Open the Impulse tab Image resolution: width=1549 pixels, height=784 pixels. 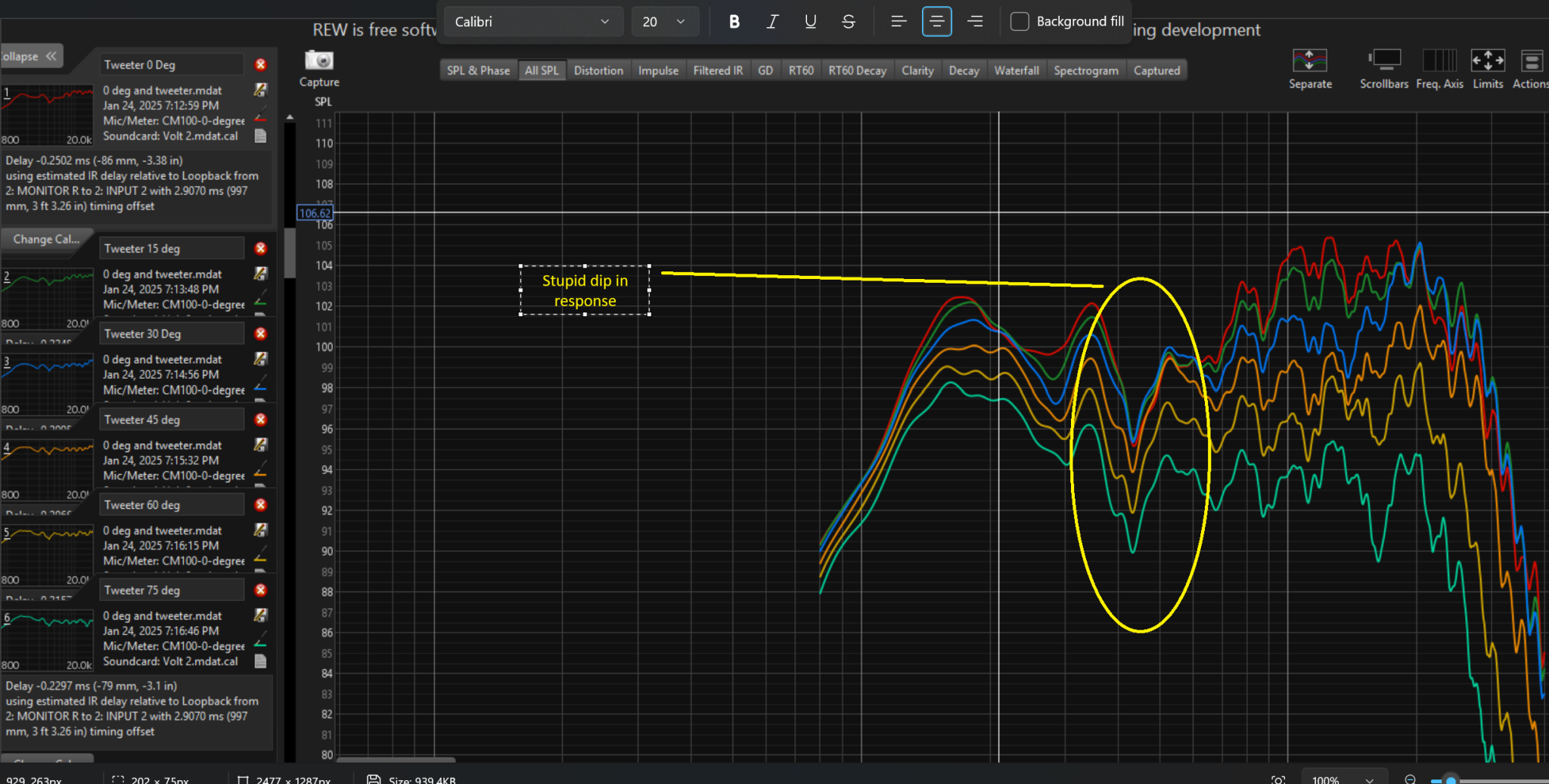pyautogui.click(x=658, y=70)
